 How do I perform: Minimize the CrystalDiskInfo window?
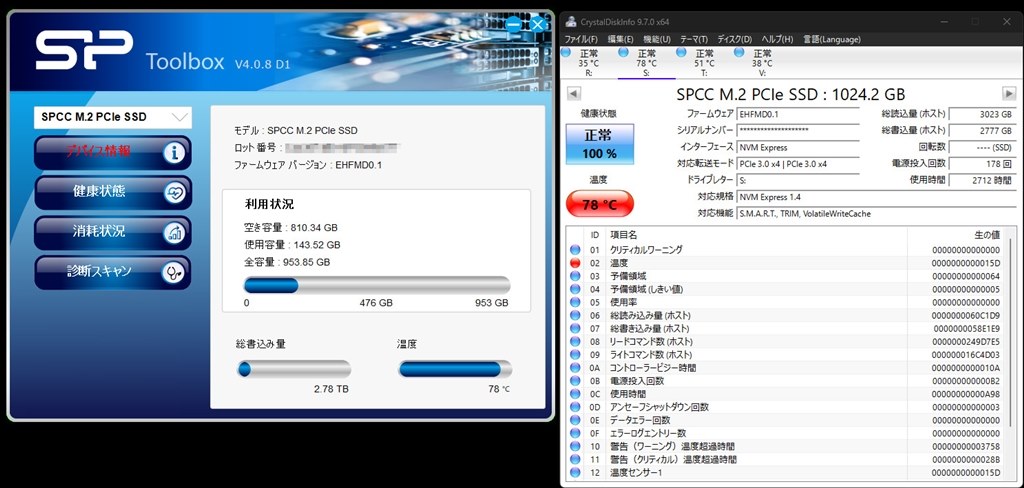[x=944, y=22]
